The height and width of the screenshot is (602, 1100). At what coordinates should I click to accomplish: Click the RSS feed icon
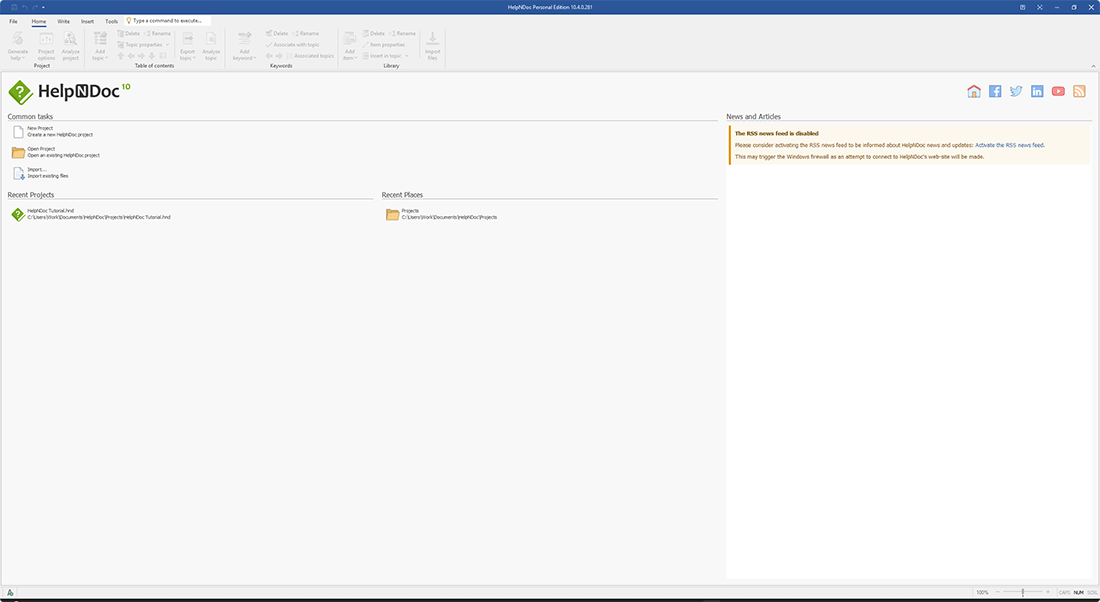click(x=1079, y=90)
